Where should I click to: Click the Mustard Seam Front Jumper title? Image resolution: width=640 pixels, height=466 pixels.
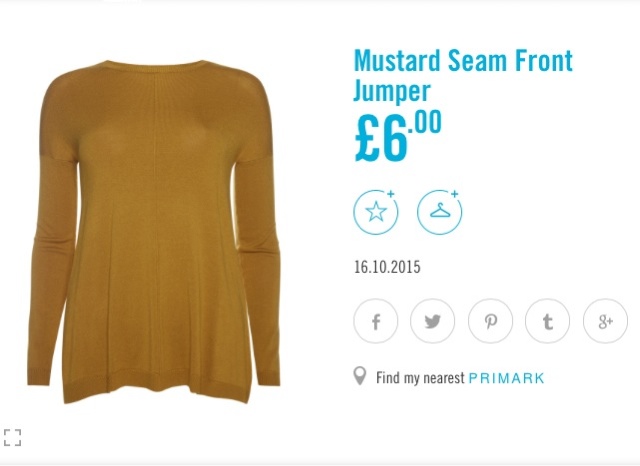(x=463, y=75)
